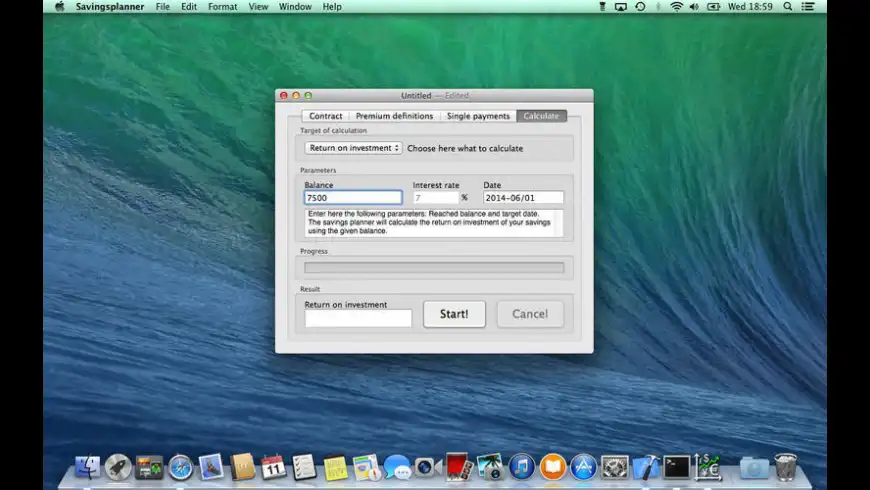Click the calculation Progress bar
The image size is (870, 490).
(x=434, y=267)
